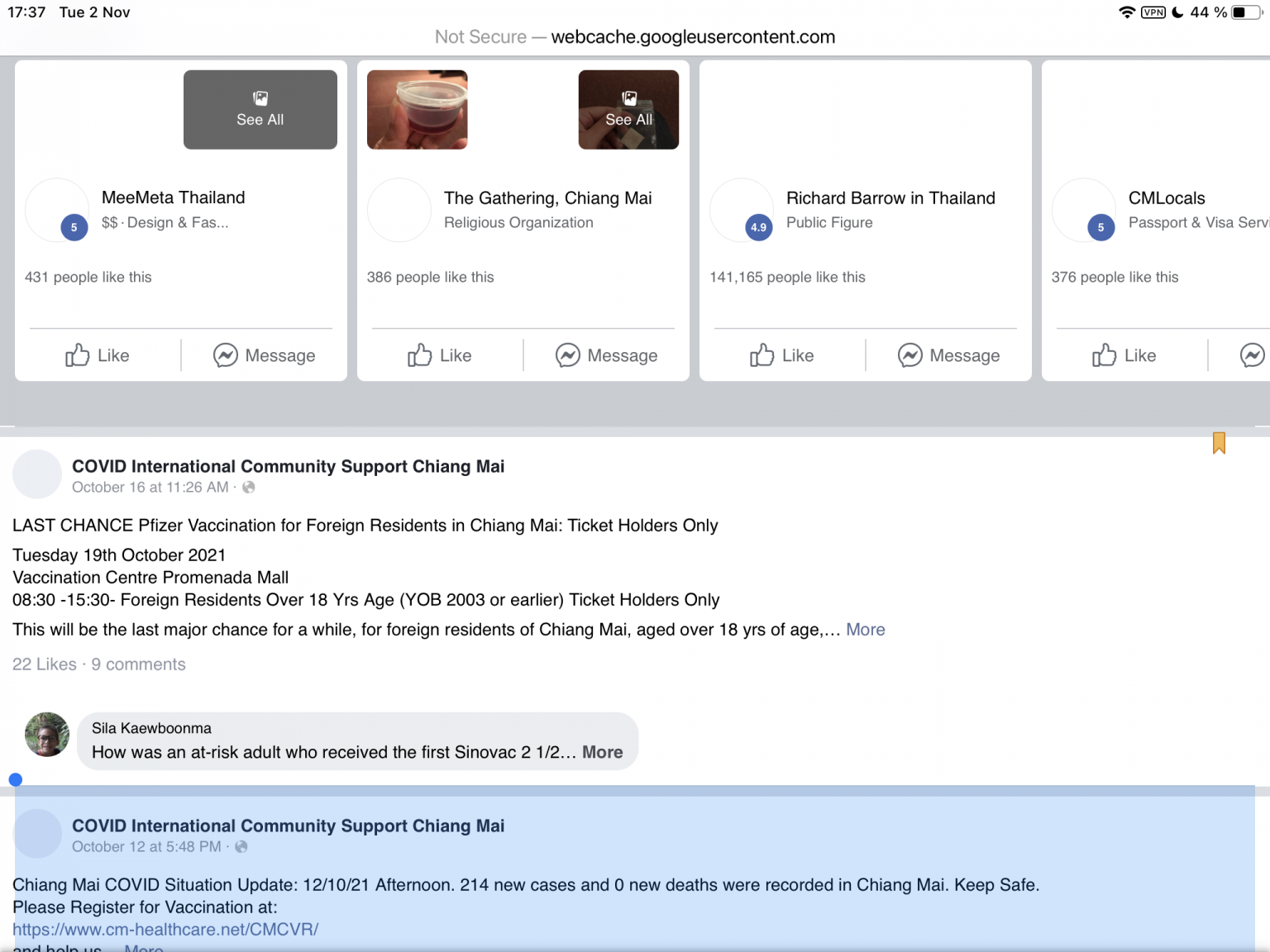Viewport: 1270px width, 952px height.
Task: Select 376 people like this text
Action: pyautogui.click(x=1115, y=277)
